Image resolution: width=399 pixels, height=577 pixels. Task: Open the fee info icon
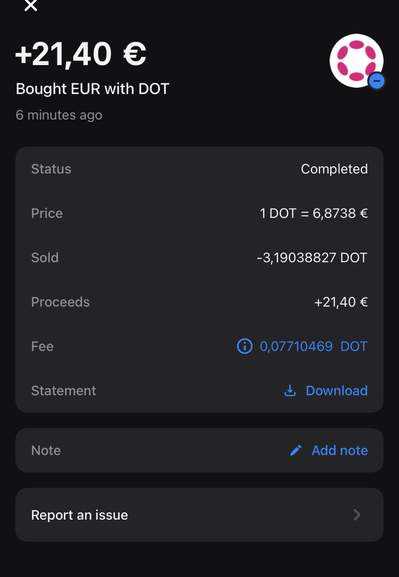click(245, 346)
